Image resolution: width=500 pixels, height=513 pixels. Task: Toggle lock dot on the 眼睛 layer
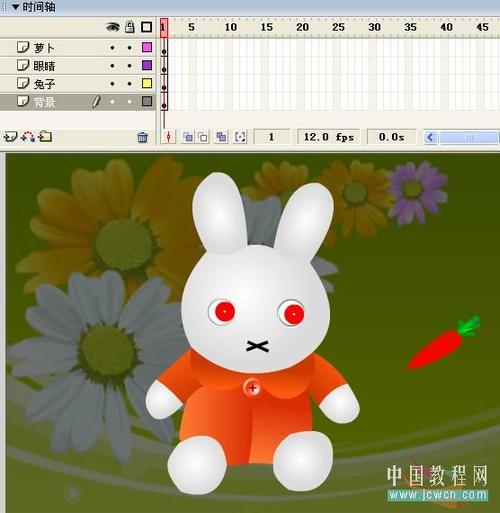(129, 66)
